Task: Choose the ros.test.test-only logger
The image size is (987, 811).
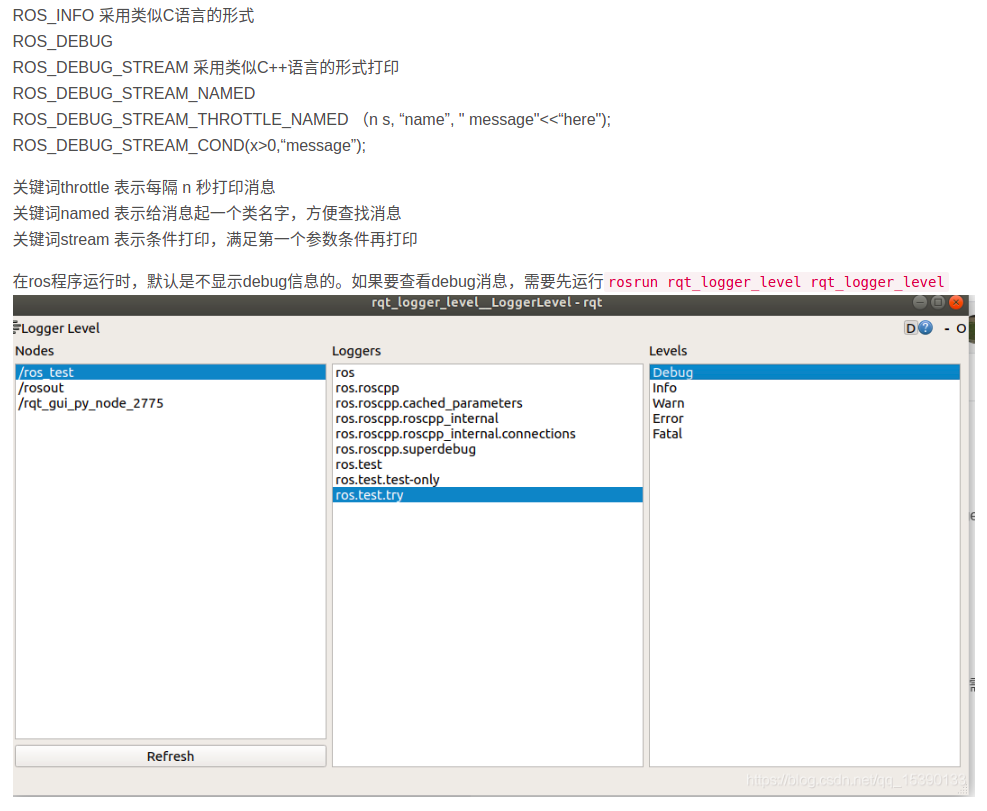Action: [x=388, y=479]
